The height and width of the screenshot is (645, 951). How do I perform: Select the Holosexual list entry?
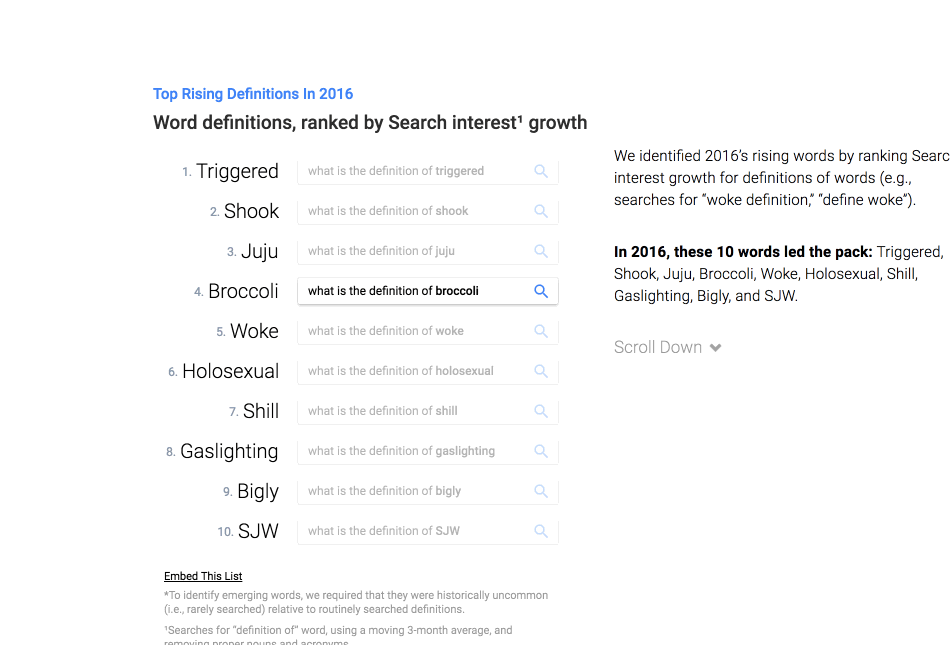[x=230, y=371]
